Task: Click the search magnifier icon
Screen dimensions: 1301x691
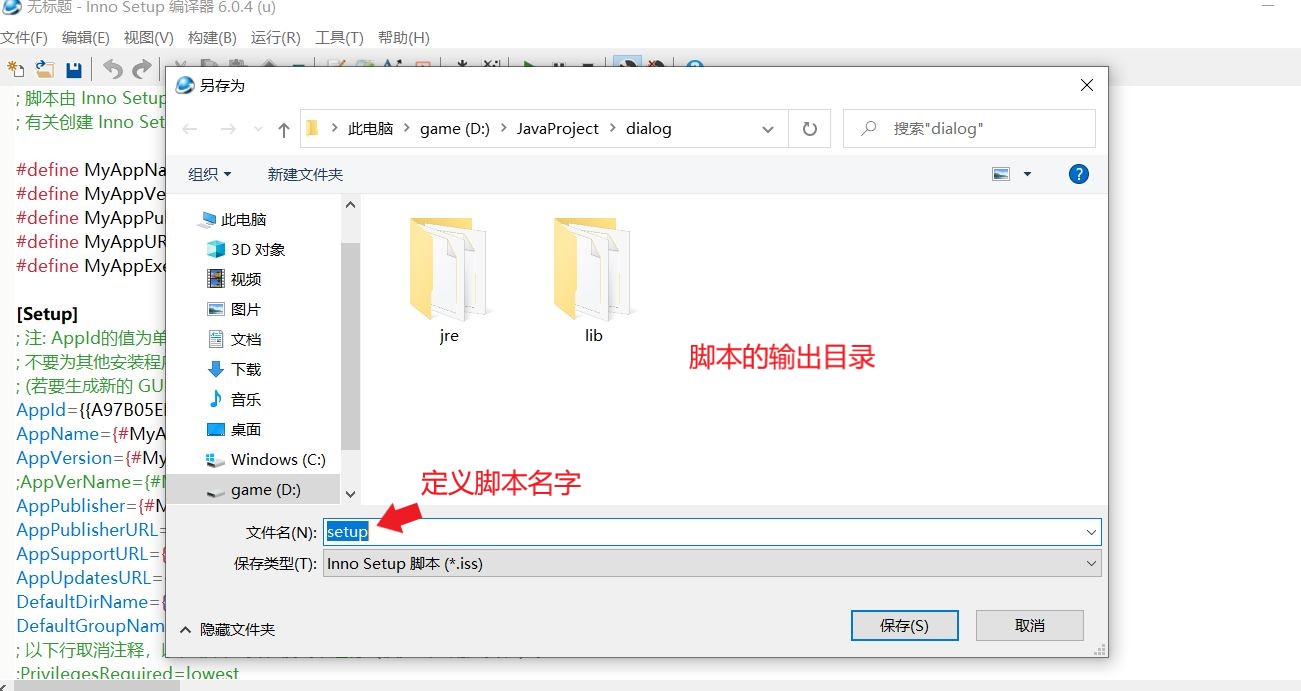Action: coord(869,129)
